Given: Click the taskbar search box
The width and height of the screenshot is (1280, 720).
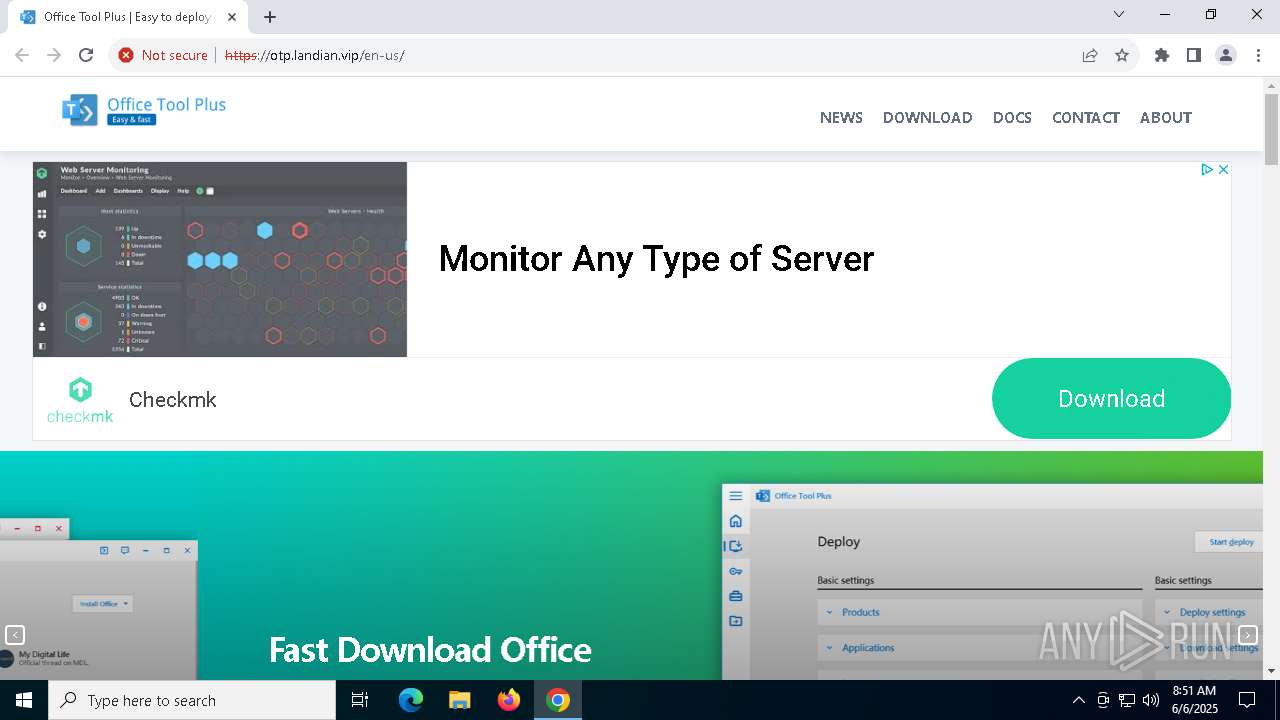Looking at the screenshot, I should [192, 700].
